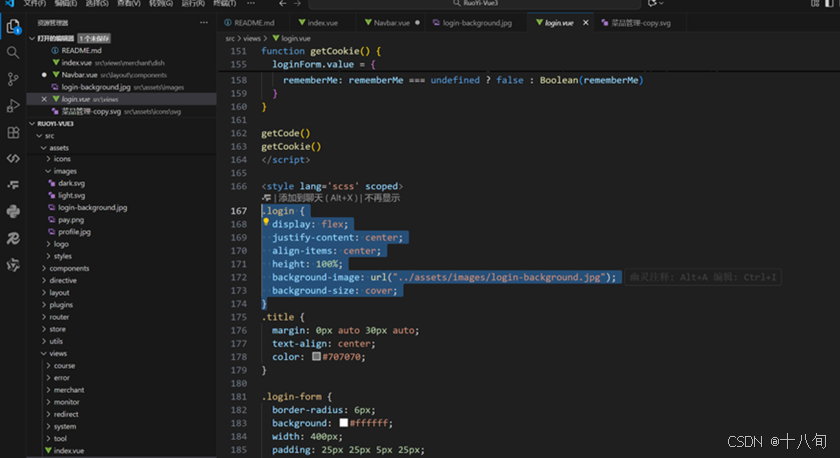Close login.vue in the open editors list
This screenshot has height=458, width=840.
pyautogui.click(x=44, y=99)
